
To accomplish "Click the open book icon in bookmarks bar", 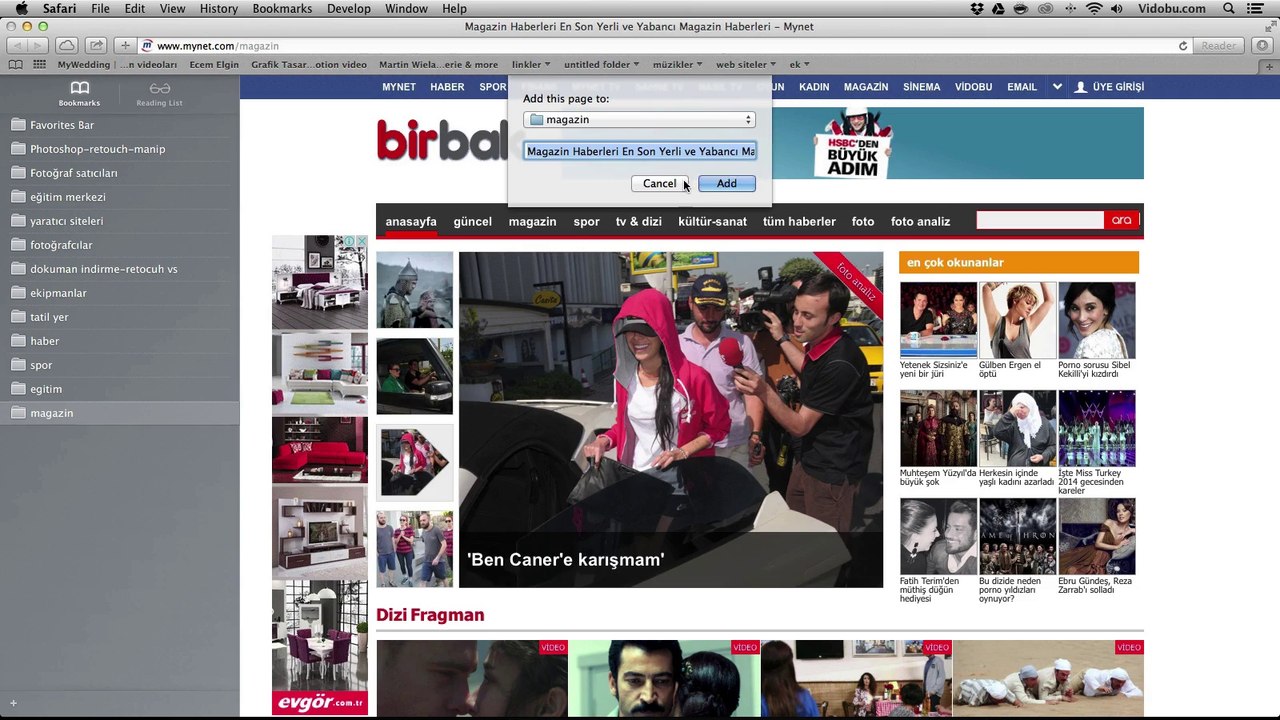I will click(15, 65).
